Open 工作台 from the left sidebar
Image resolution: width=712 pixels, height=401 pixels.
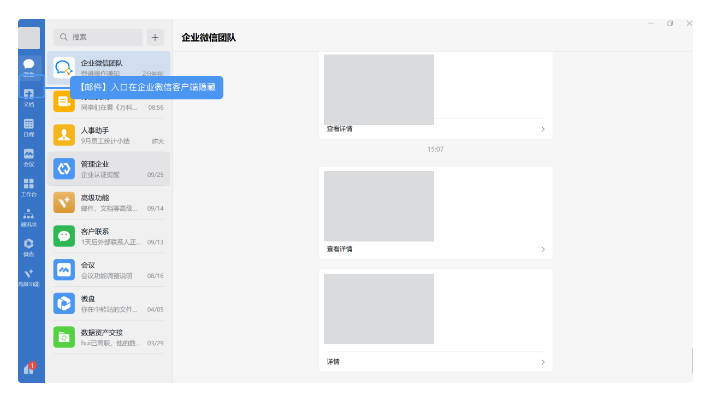29,187
